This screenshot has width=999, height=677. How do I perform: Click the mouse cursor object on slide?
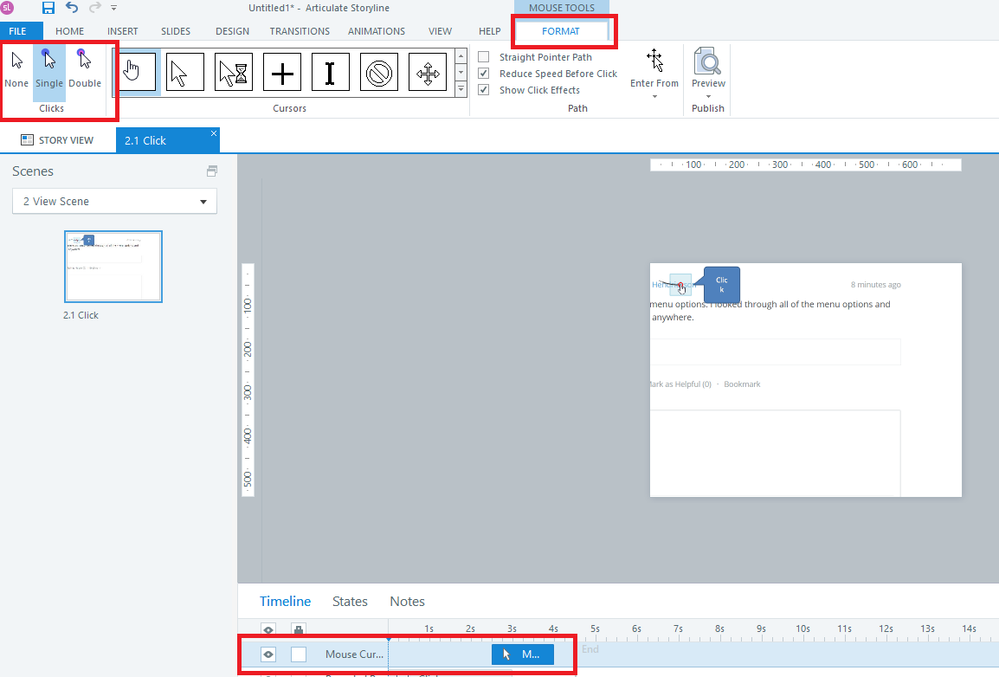point(681,288)
